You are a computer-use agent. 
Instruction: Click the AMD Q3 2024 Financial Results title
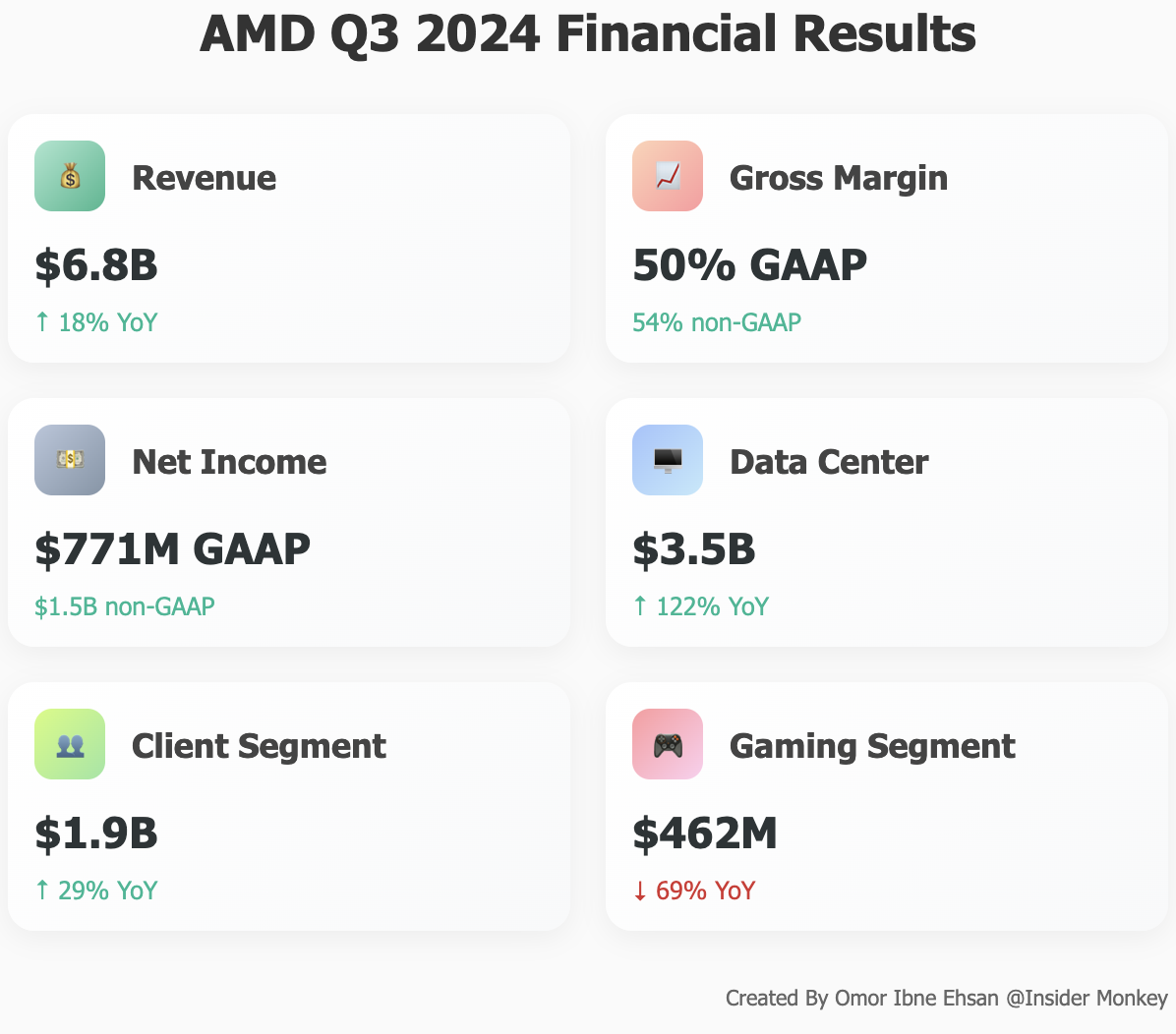click(x=588, y=34)
